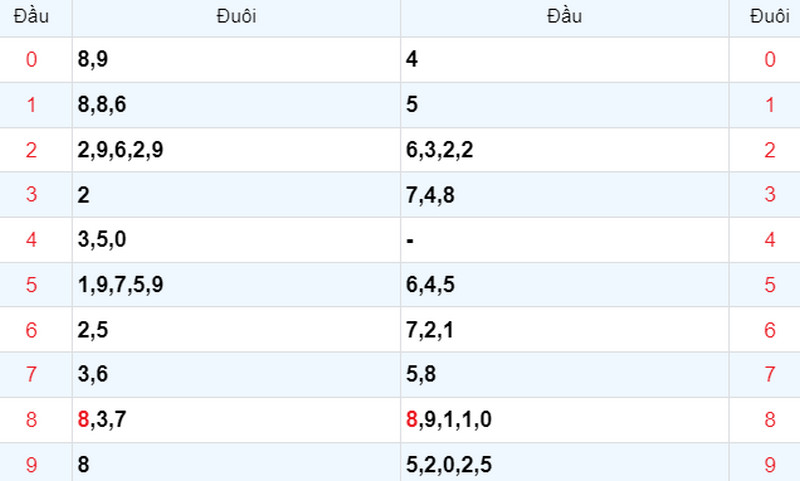Select cell showing 5,2,0,2,5
Image resolution: width=800 pixels, height=481 pixels.
point(565,463)
